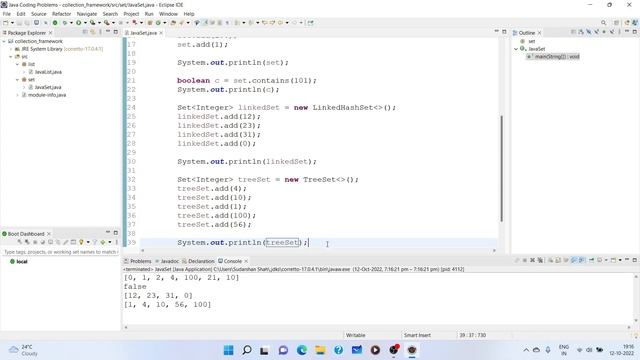Screen dimensions: 640x360
Task: Maximize the Package Explorer panel
Action: [x=116, y=31]
